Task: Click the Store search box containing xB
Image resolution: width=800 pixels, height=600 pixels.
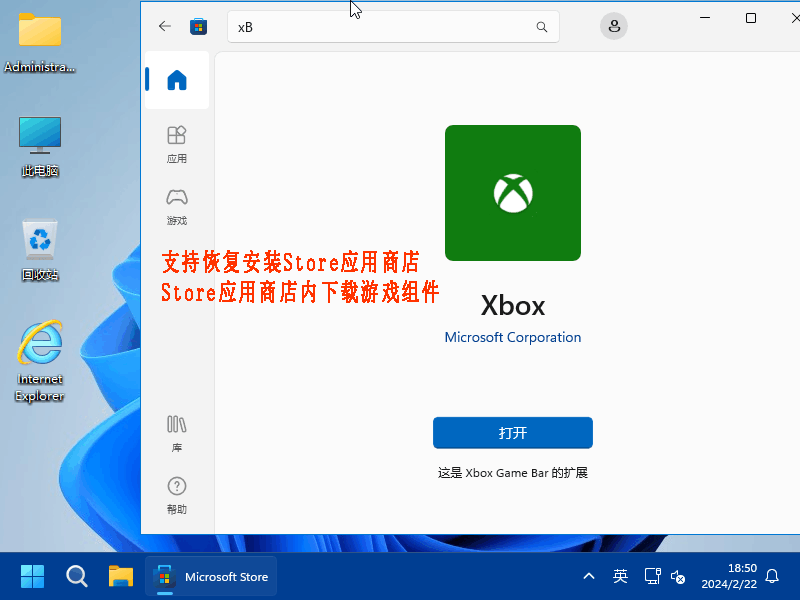Action: coord(393,27)
